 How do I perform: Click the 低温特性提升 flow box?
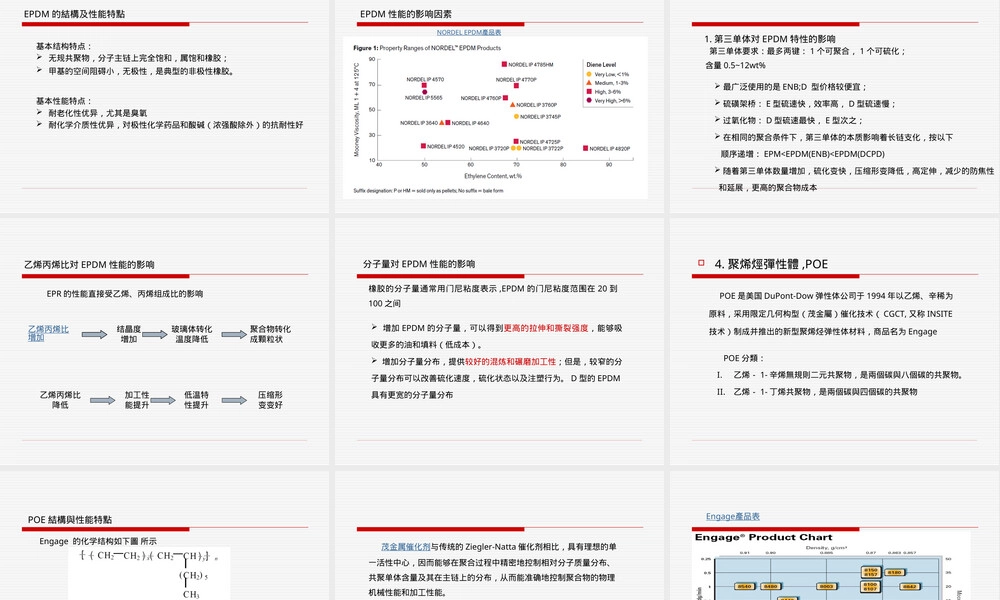click(196, 400)
